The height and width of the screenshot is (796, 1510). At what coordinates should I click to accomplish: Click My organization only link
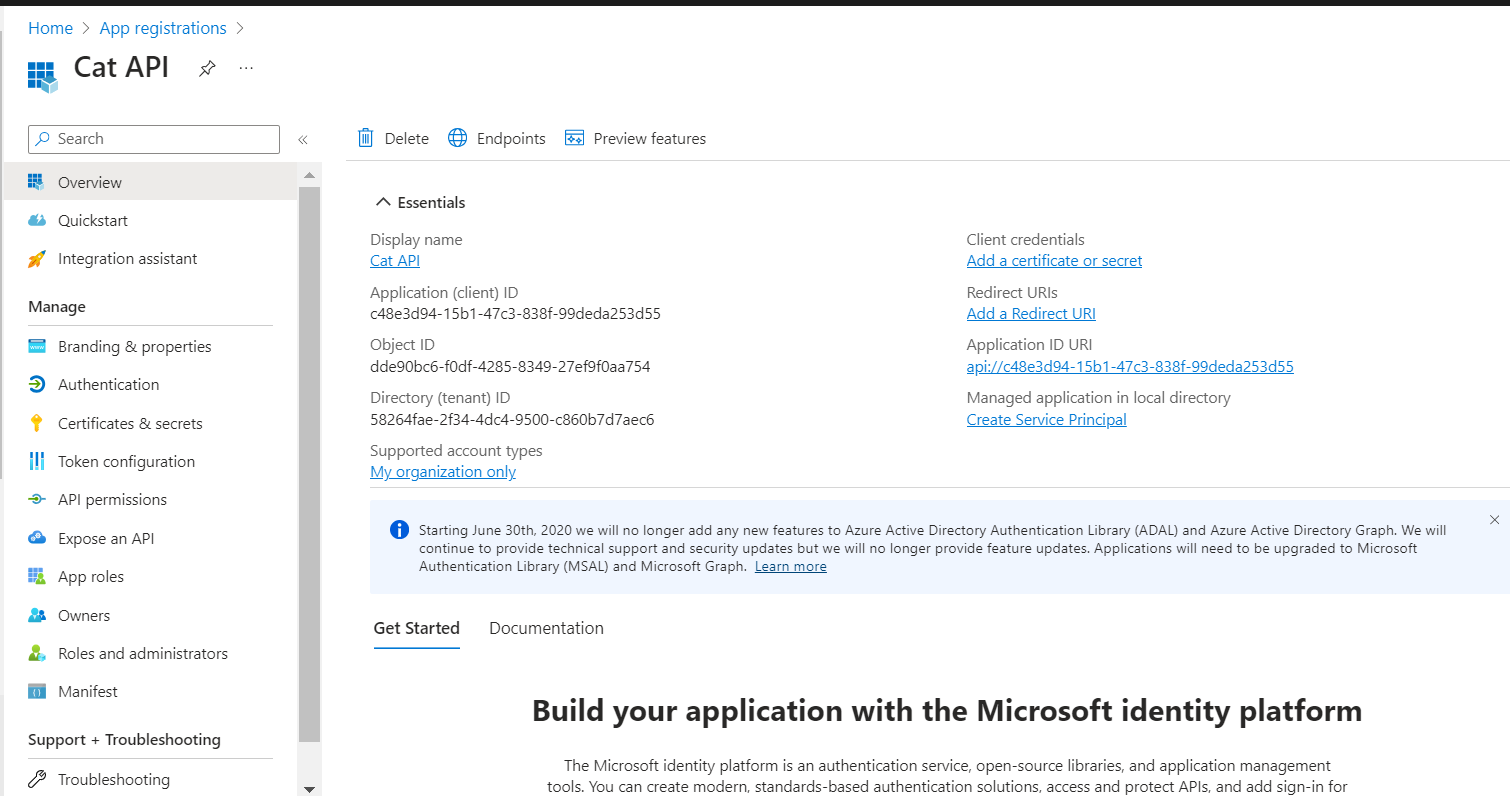click(x=443, y=472)
